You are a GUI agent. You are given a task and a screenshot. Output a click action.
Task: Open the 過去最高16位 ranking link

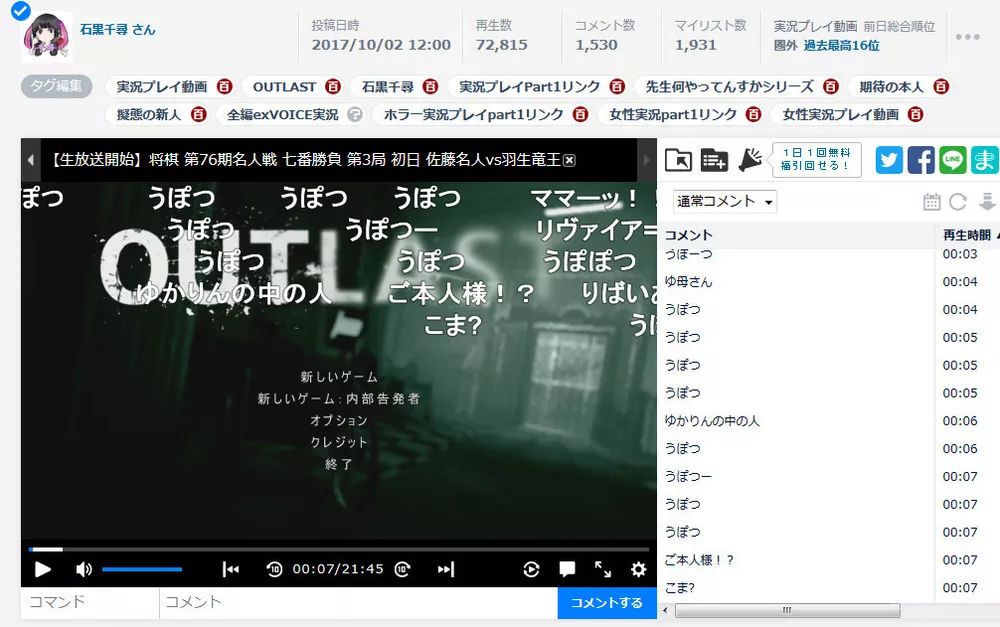[x=841, y=45]
